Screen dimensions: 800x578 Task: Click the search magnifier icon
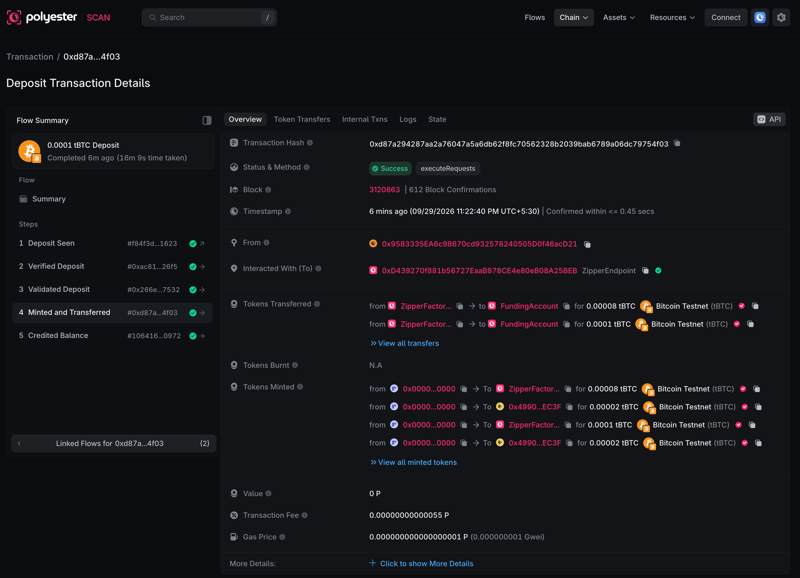coord(152,17)
